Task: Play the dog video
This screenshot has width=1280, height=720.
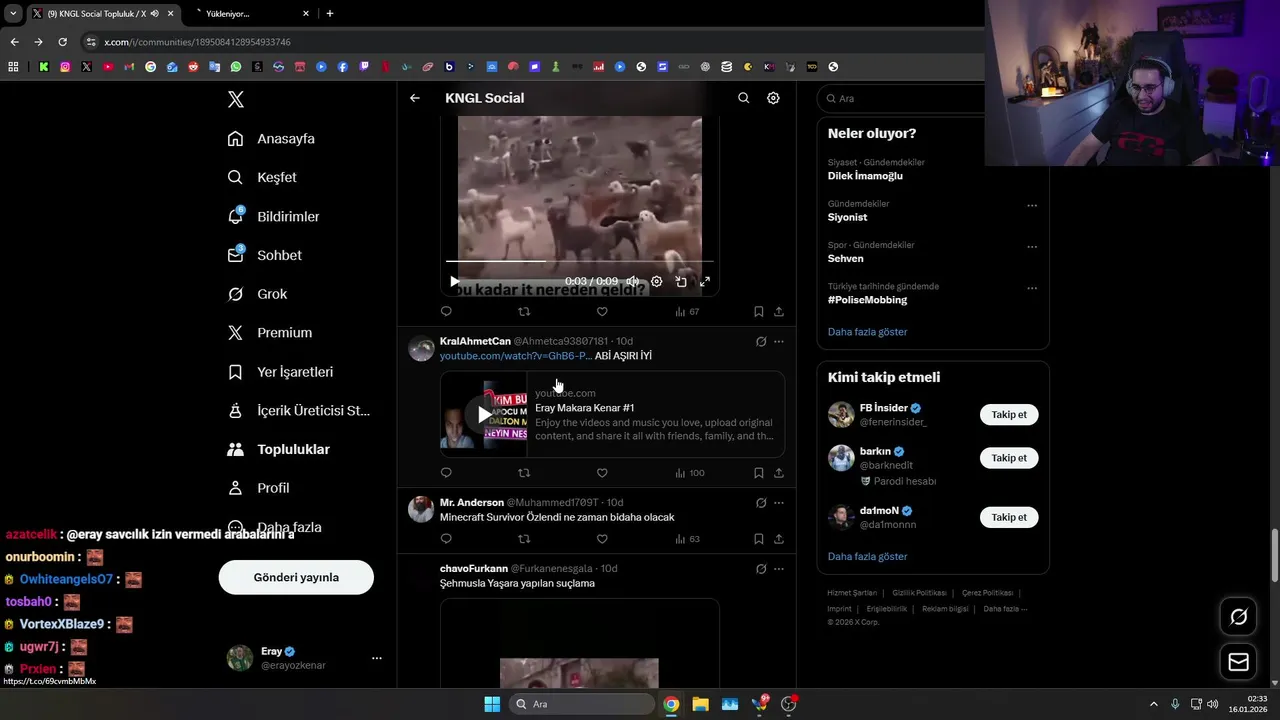Action: pos(455,282)
